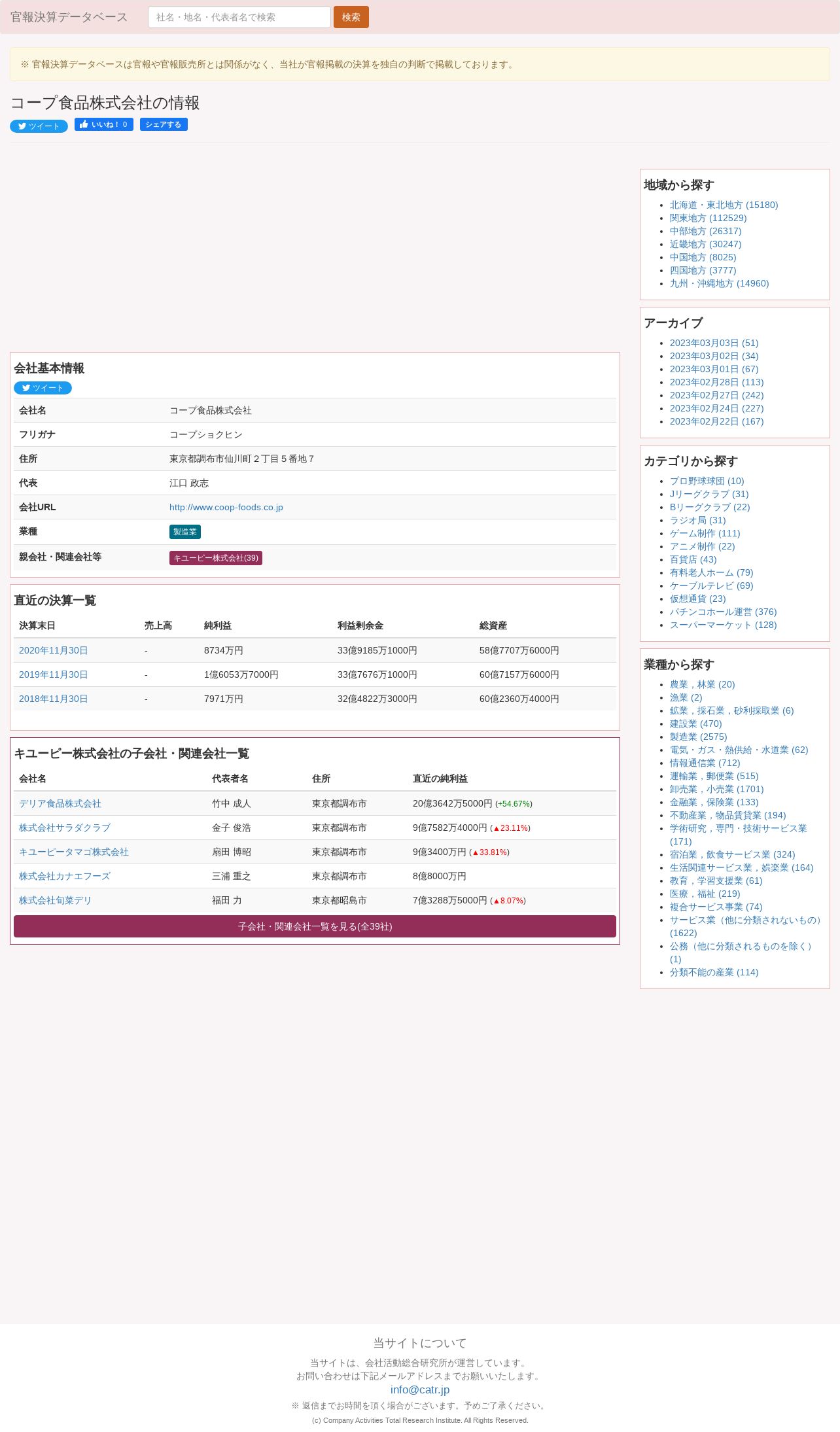Select 製造業 (2575) sidebar industry link
Screen dimensions: 840x1432
699,737
